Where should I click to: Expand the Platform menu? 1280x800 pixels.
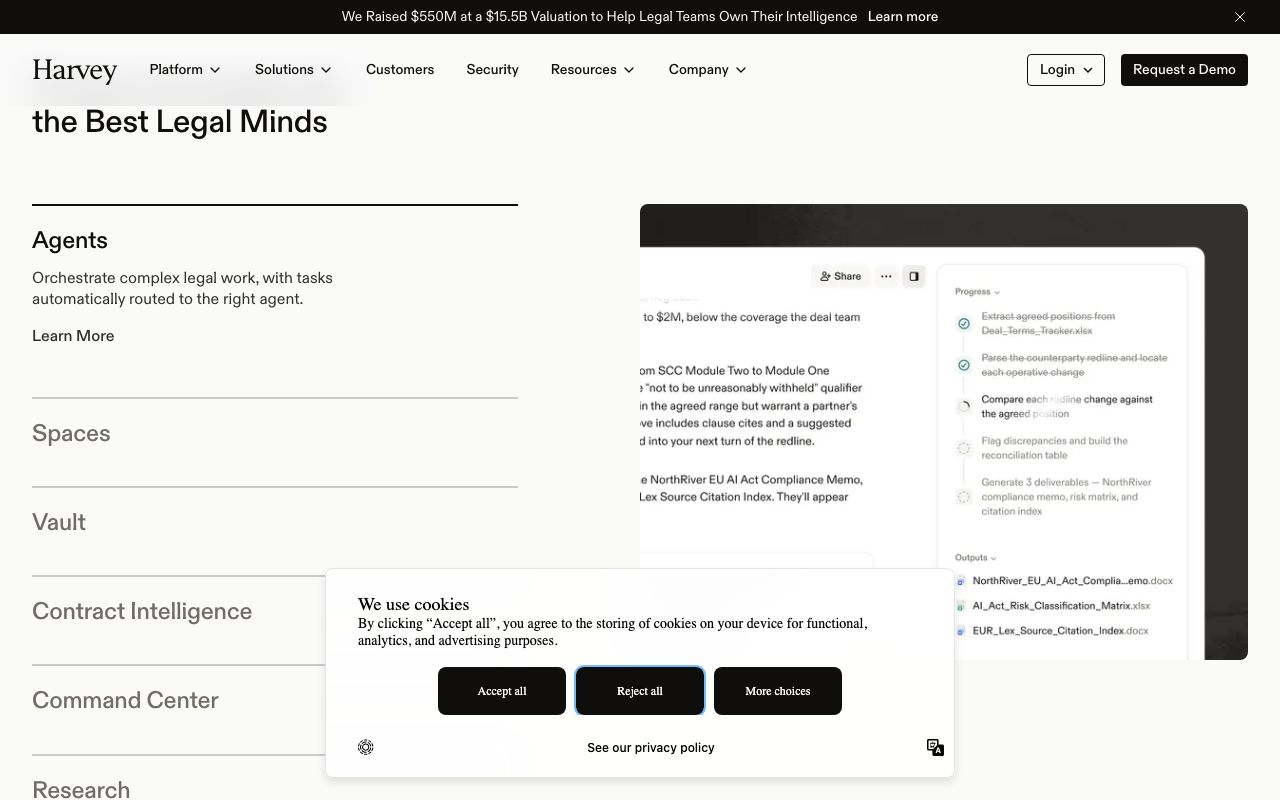coord(185,69)
